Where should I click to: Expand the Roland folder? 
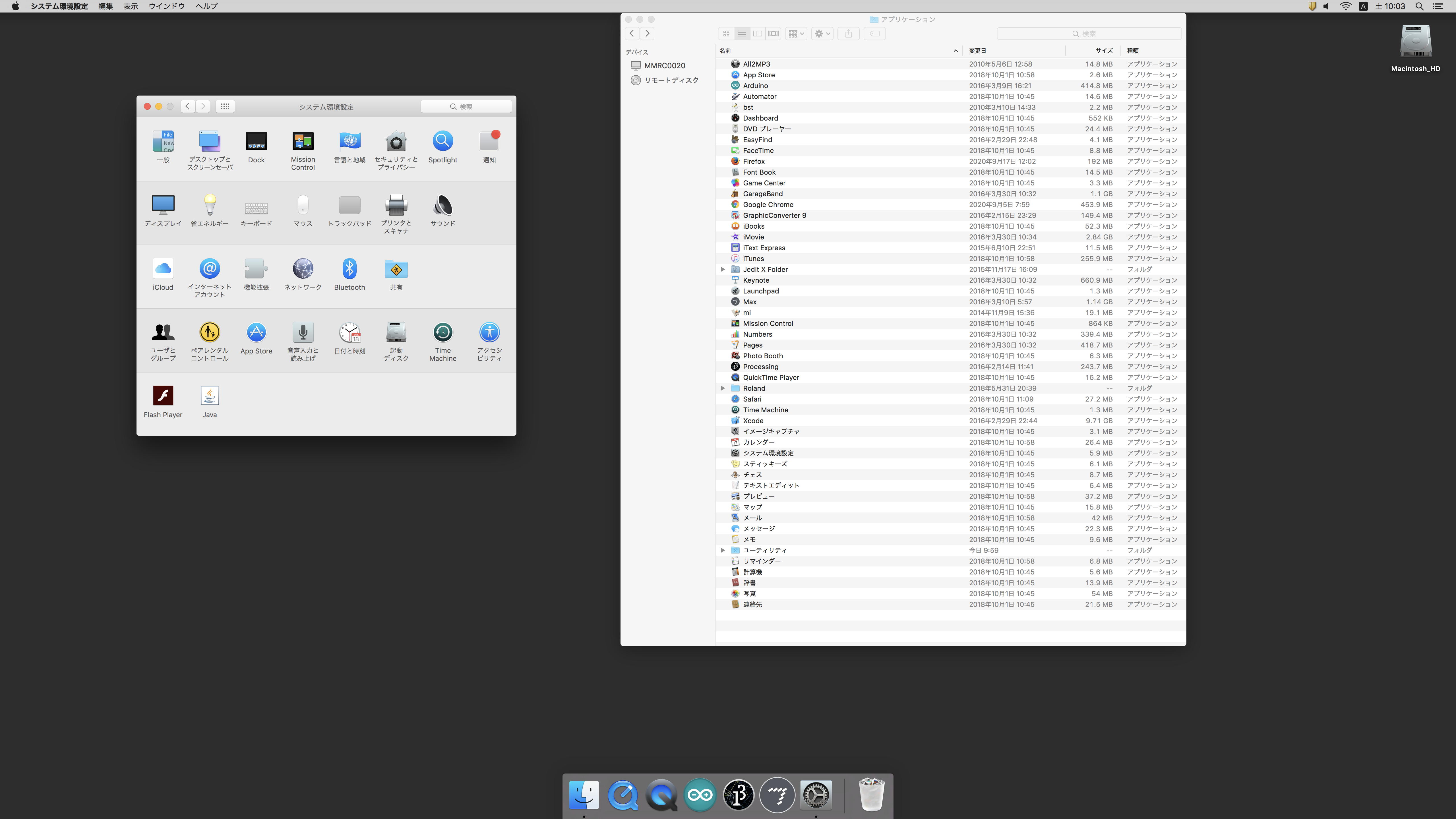point(722,388)
